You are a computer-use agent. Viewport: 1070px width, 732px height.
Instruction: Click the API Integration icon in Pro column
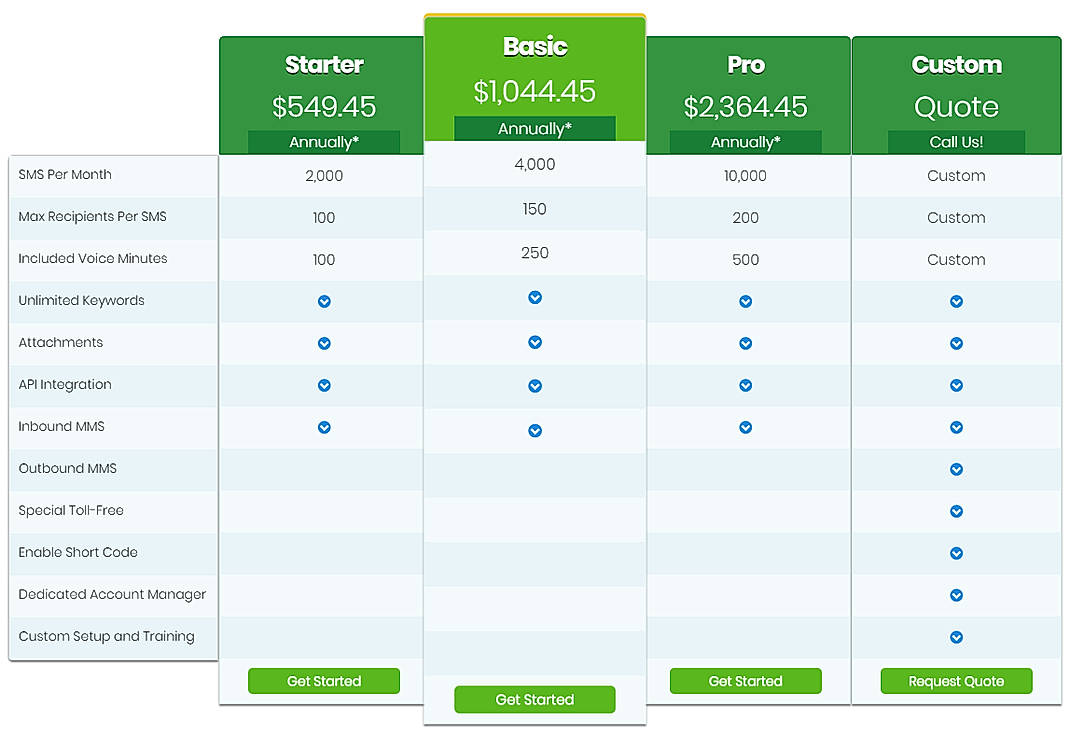pos(746,385)
